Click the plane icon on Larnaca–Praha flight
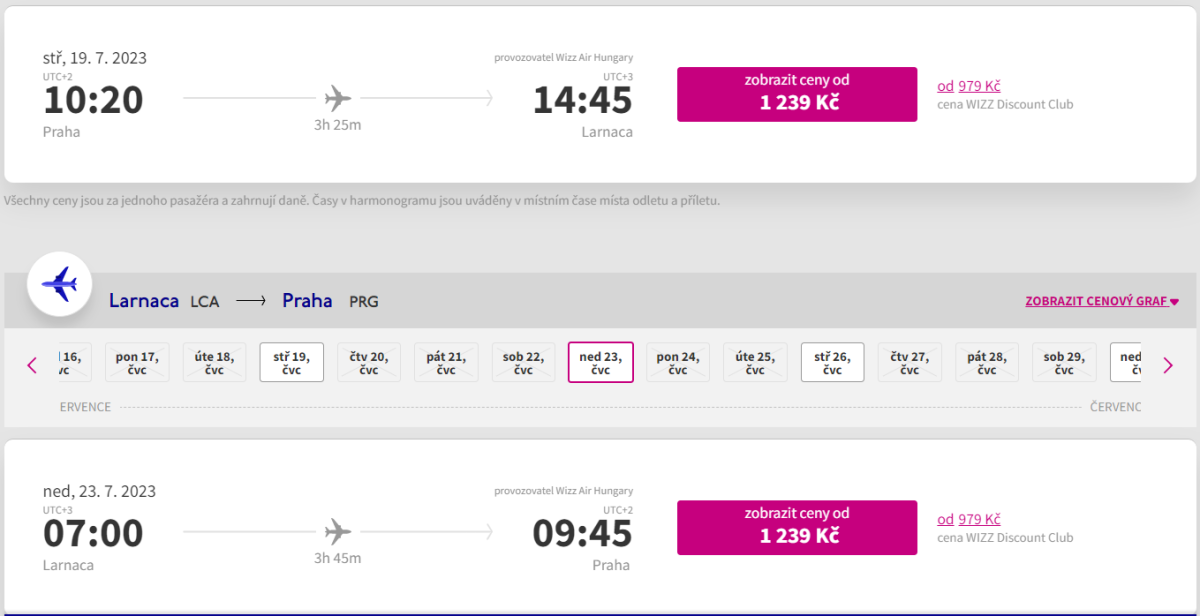 pos(339,531)
